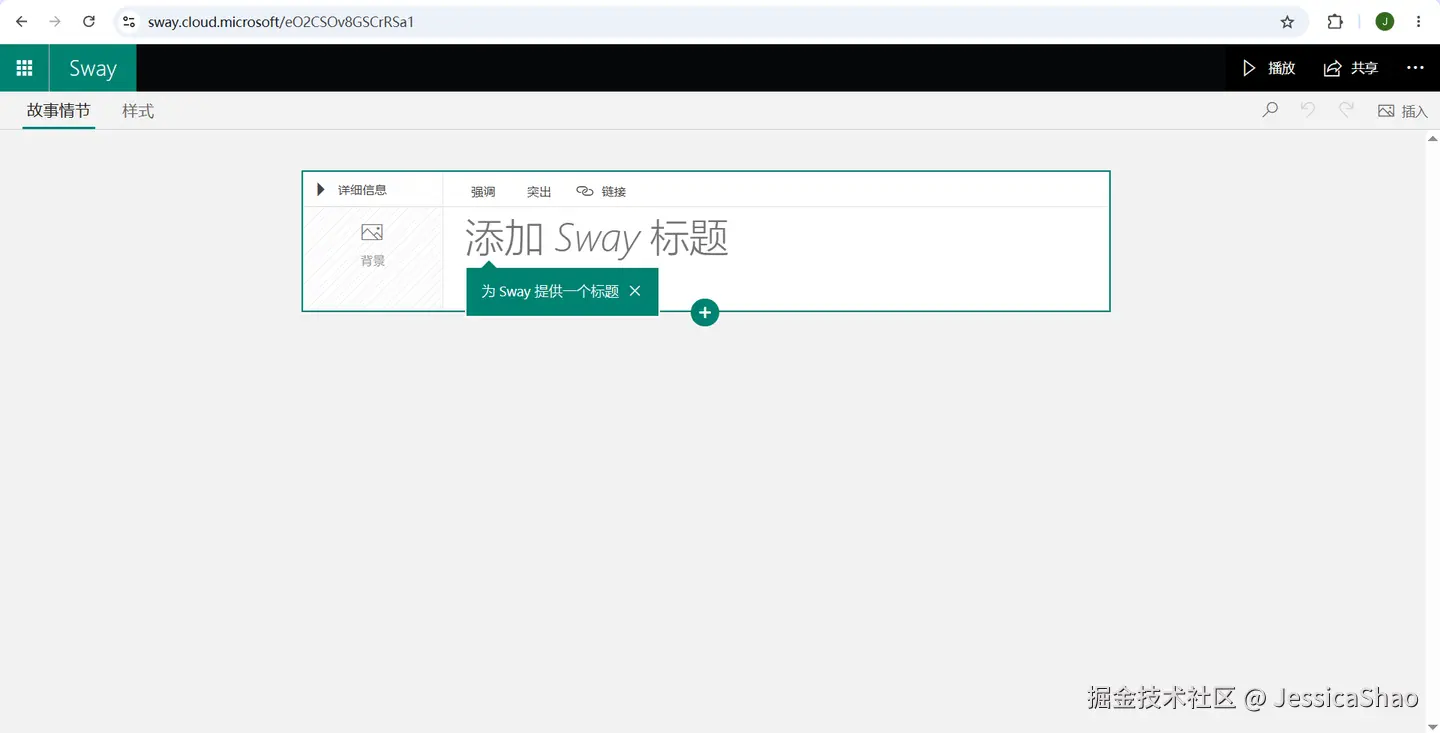Play the Sway using 播放 button
Viewport: 1440px width, 733px height.
(1269, 68)
